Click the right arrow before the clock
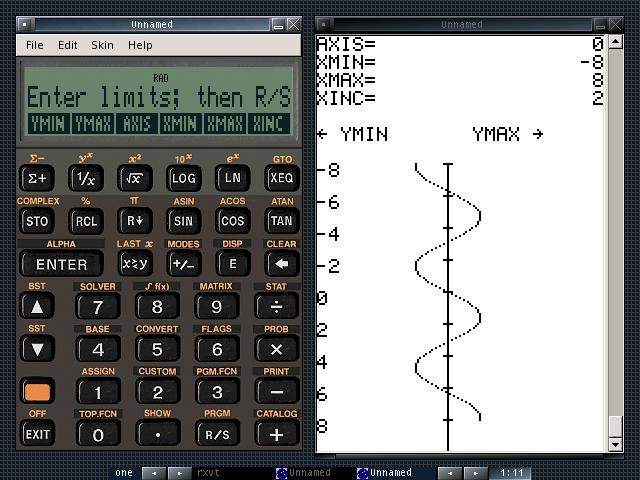This screenshot has height=480, width=640. [476, 473]
